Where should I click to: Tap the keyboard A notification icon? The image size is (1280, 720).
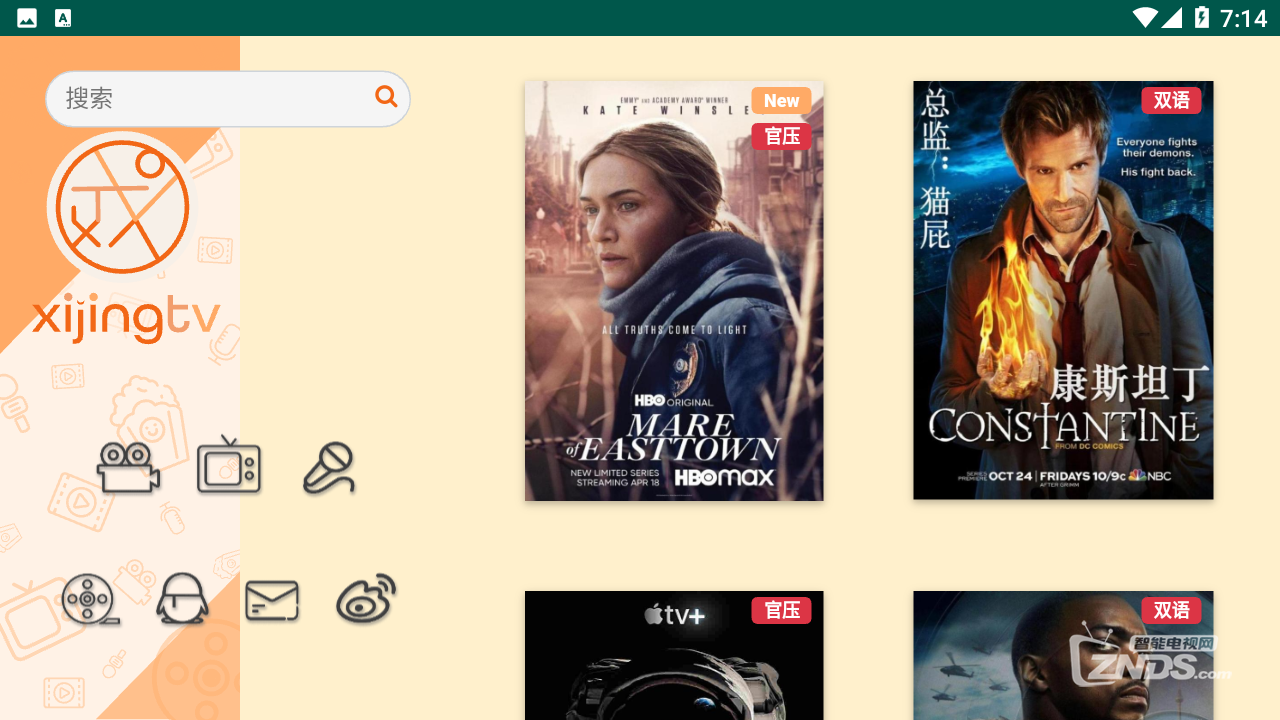(63, 18)
